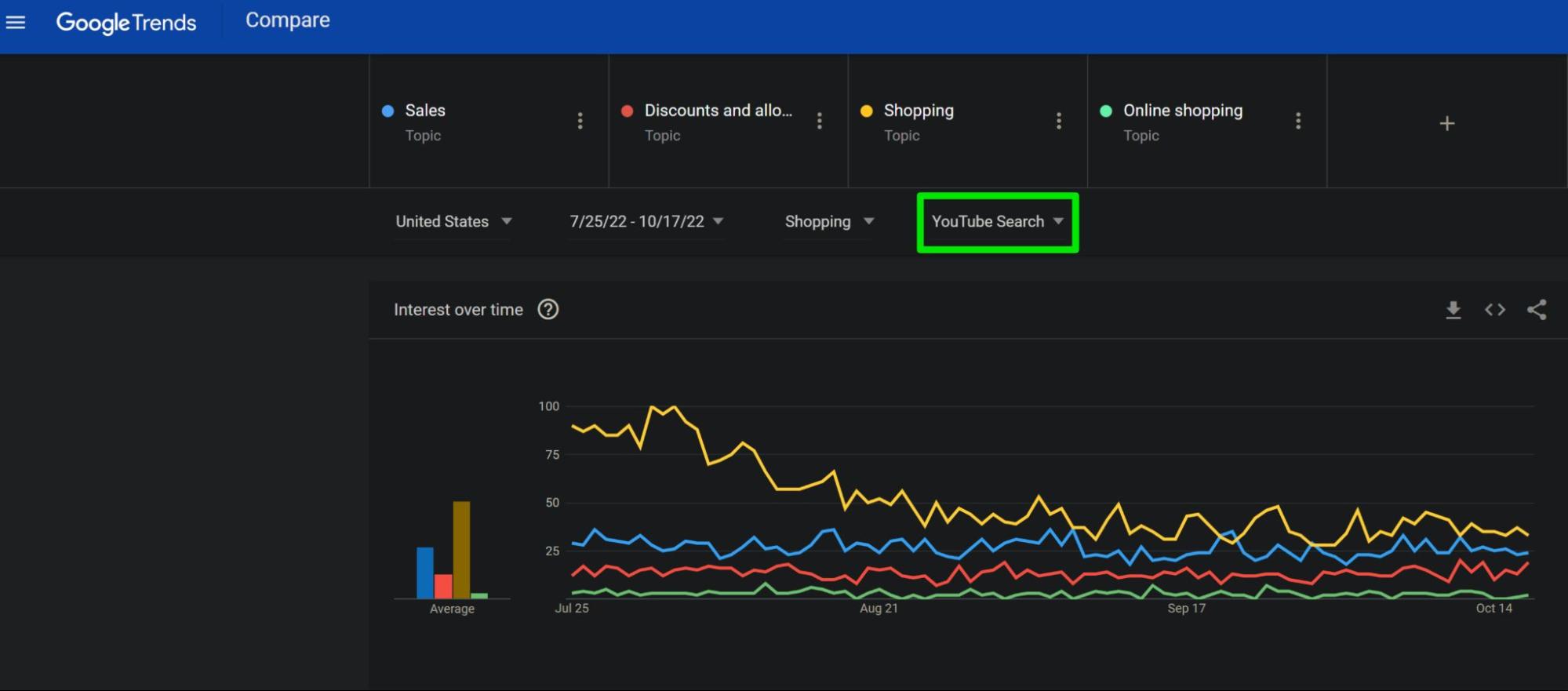This screenshot has width=1568, height=691.
Task: Click the blue Sales average bar
Action: pos(424,573)
